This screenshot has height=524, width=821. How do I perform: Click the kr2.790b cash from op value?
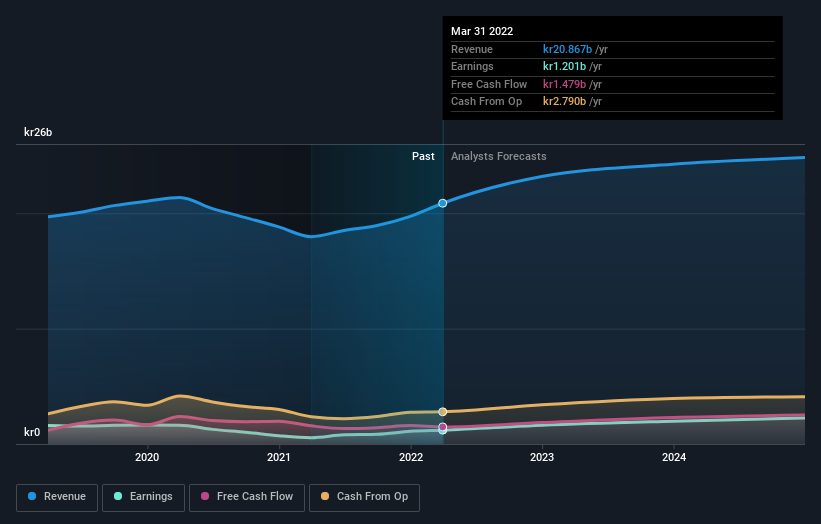coord(564,102)
